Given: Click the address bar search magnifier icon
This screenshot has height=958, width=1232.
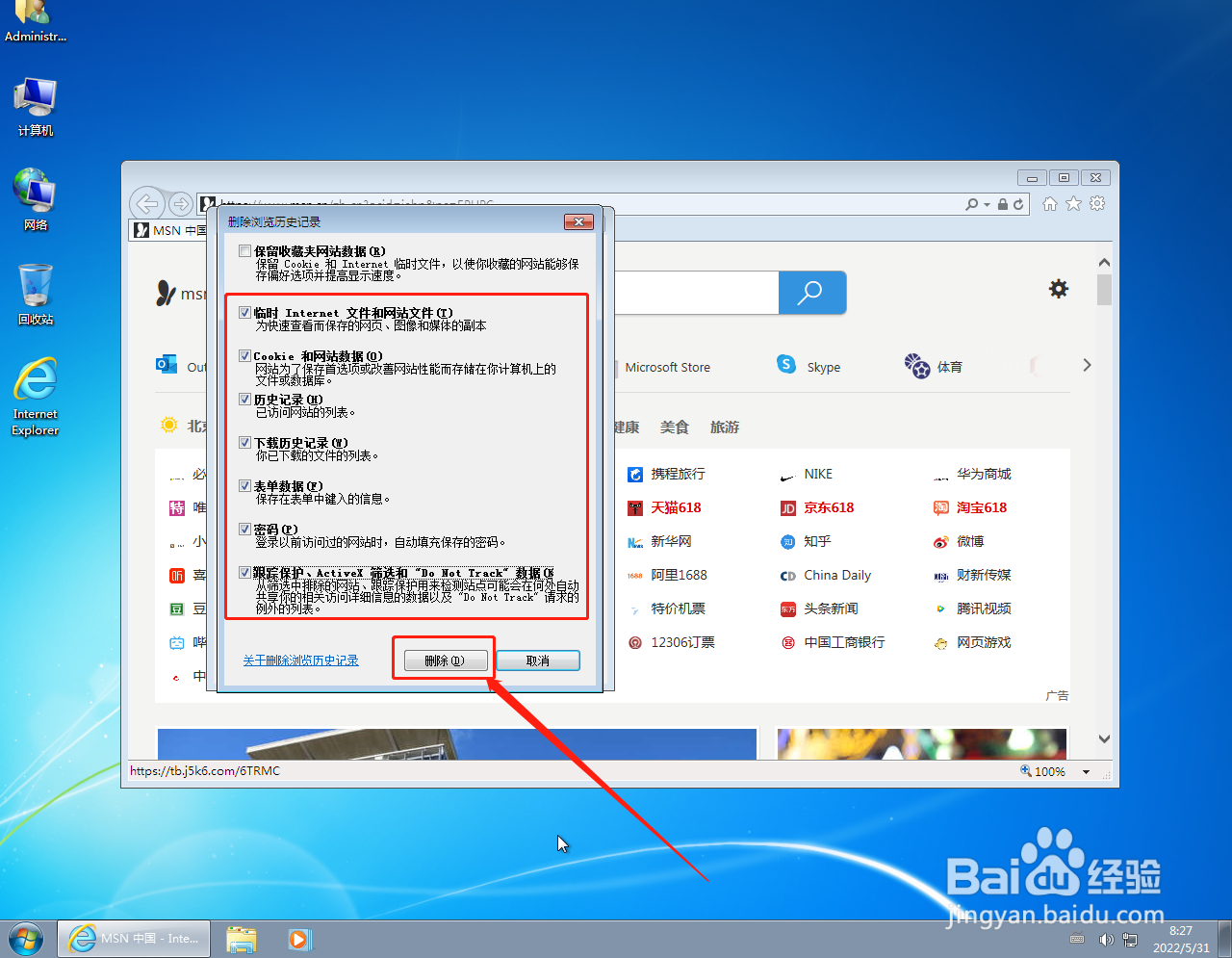Looking at the screenshot, I should [x=972, y=204].
